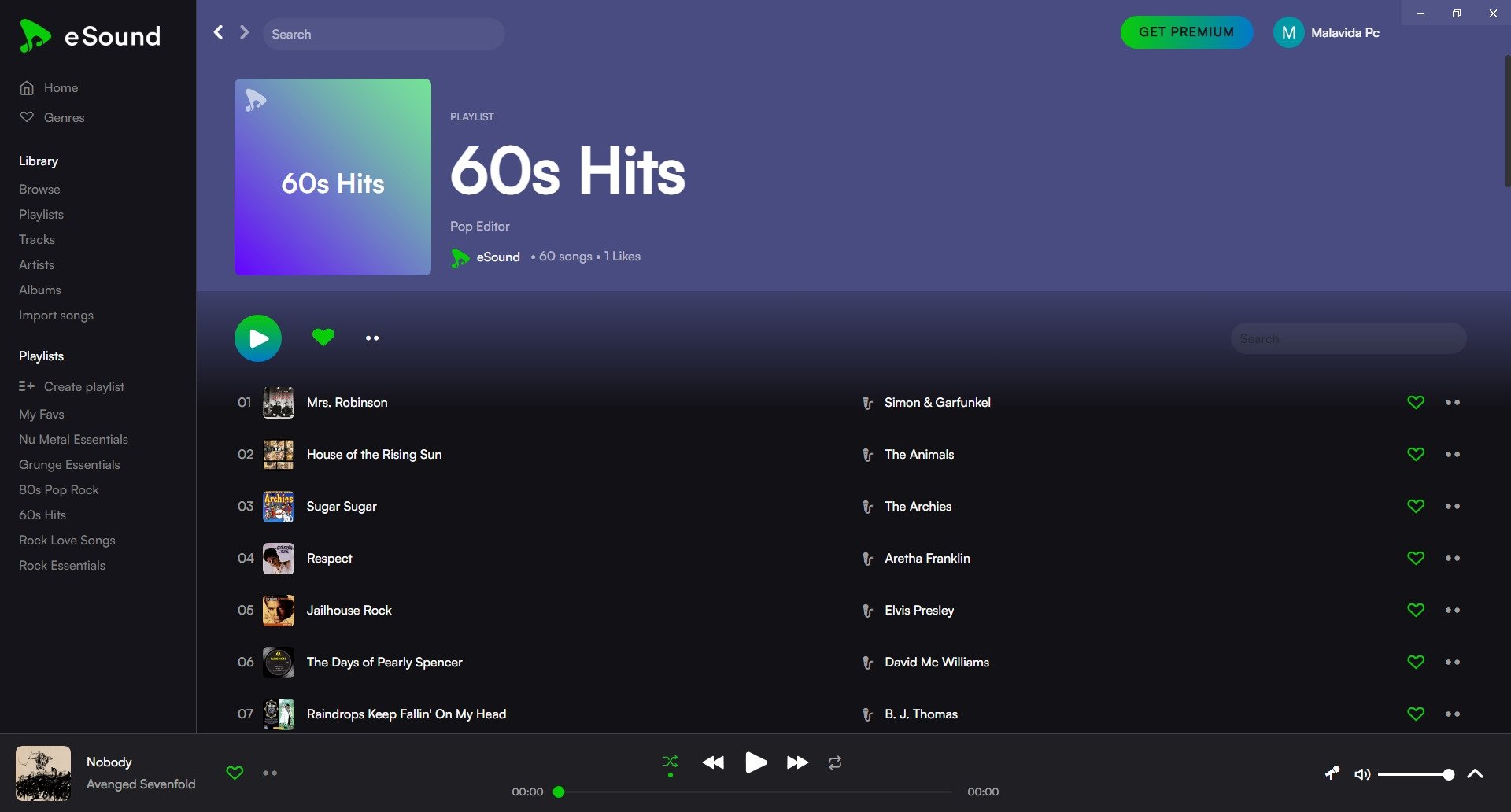Screen dimensions: 1511x812
Task: Click the 60s Hits playlist cover
Action: pos(333,177)
